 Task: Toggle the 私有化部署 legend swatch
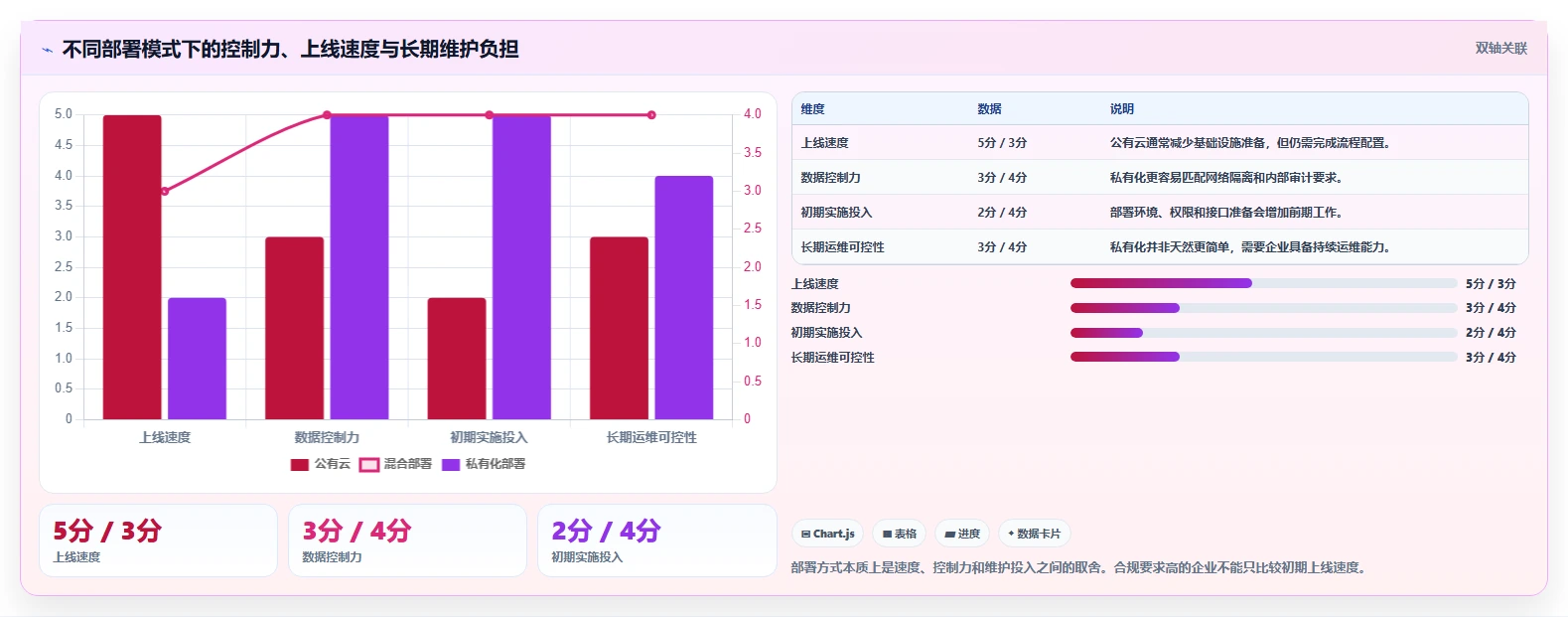tap(451, 465)
